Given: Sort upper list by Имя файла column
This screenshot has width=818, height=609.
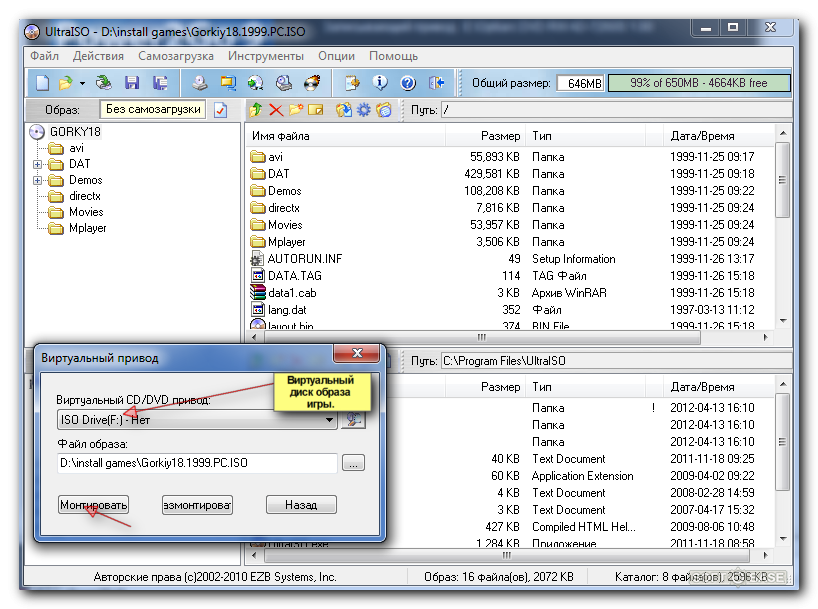Looking at the screenshot, I should click(345, 136).
